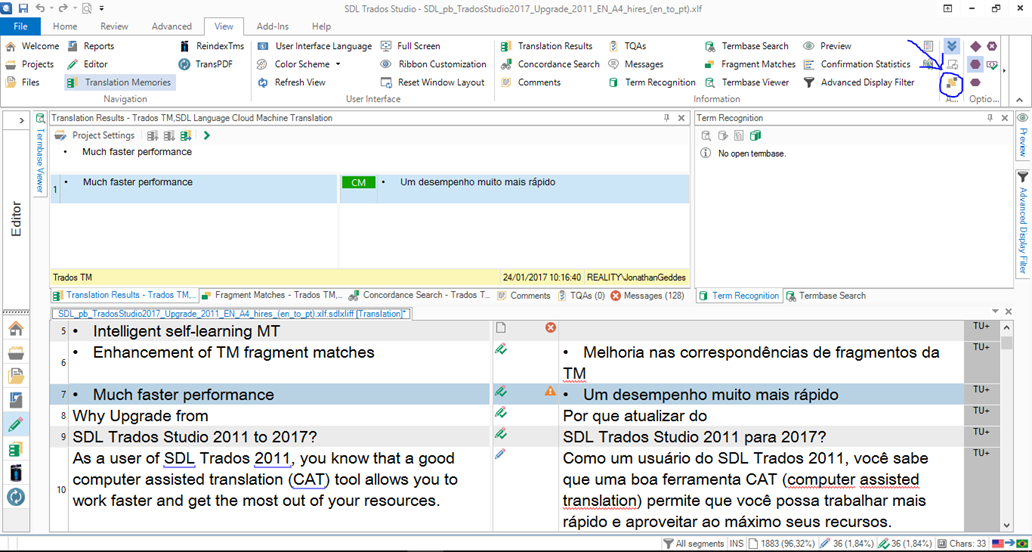Click the blue refresh icon in left navigation

(16, 496)
